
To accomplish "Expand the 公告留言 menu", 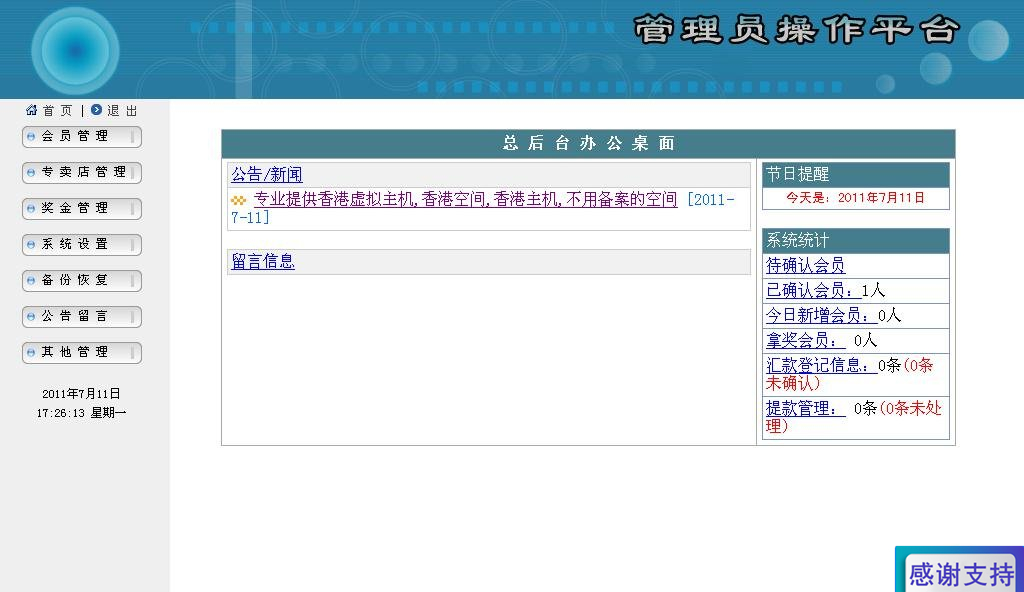I will tap(82, 316).
